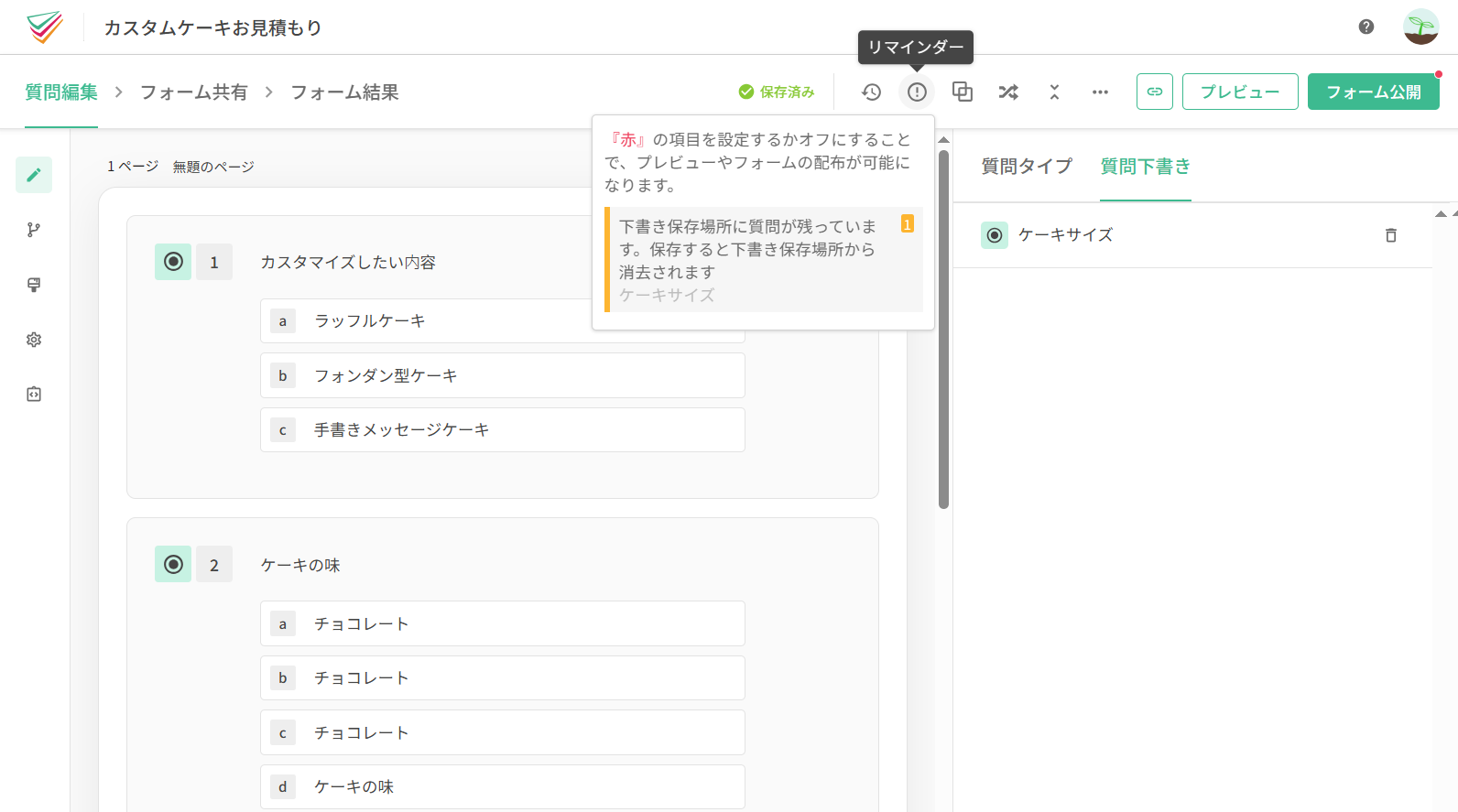This screenshot has width=1458, height=812.
Task: Click the scroll-up arrow above the form editor scrollbar
Action: coord(943,140)
